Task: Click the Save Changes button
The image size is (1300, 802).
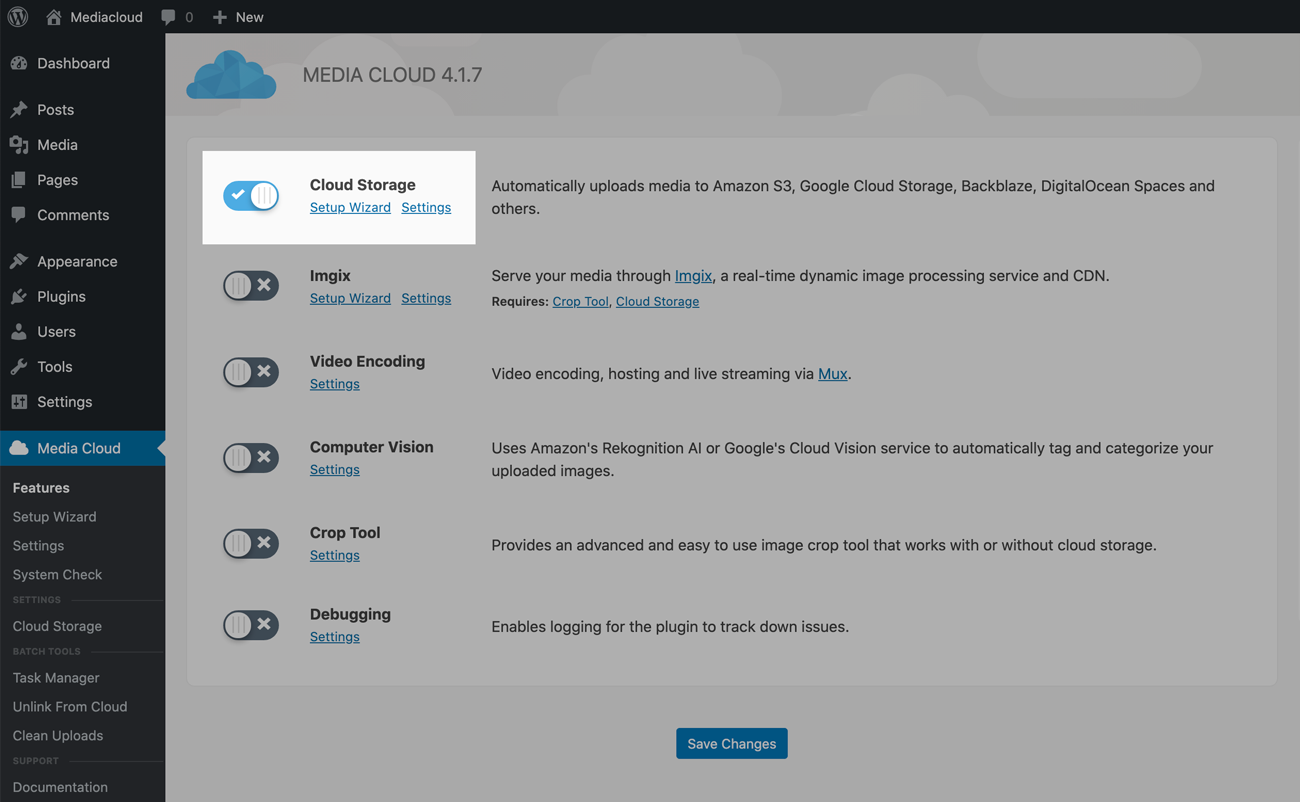Action: coord(732,744)
